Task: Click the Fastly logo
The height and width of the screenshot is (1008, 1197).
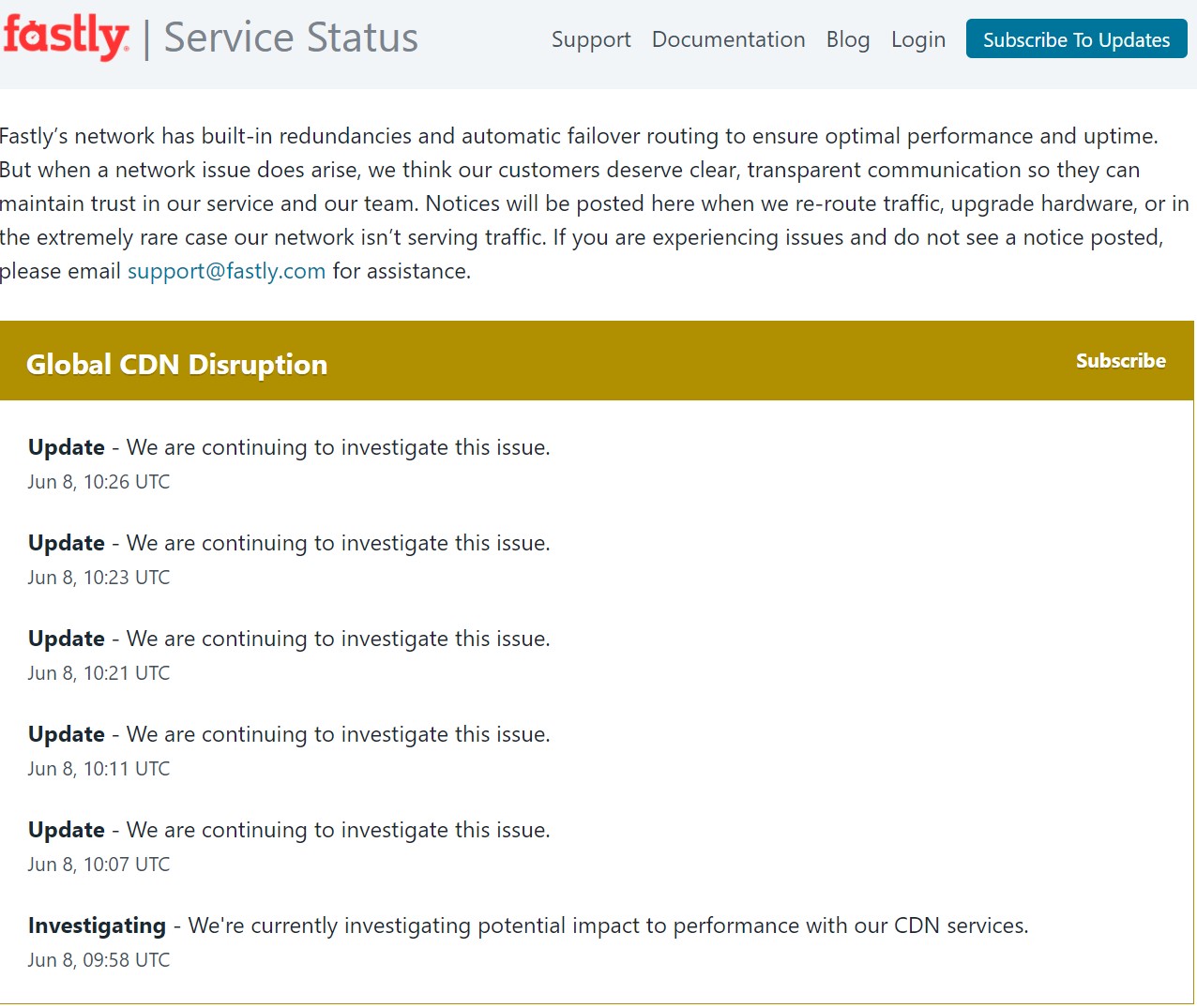Action: 66,38
